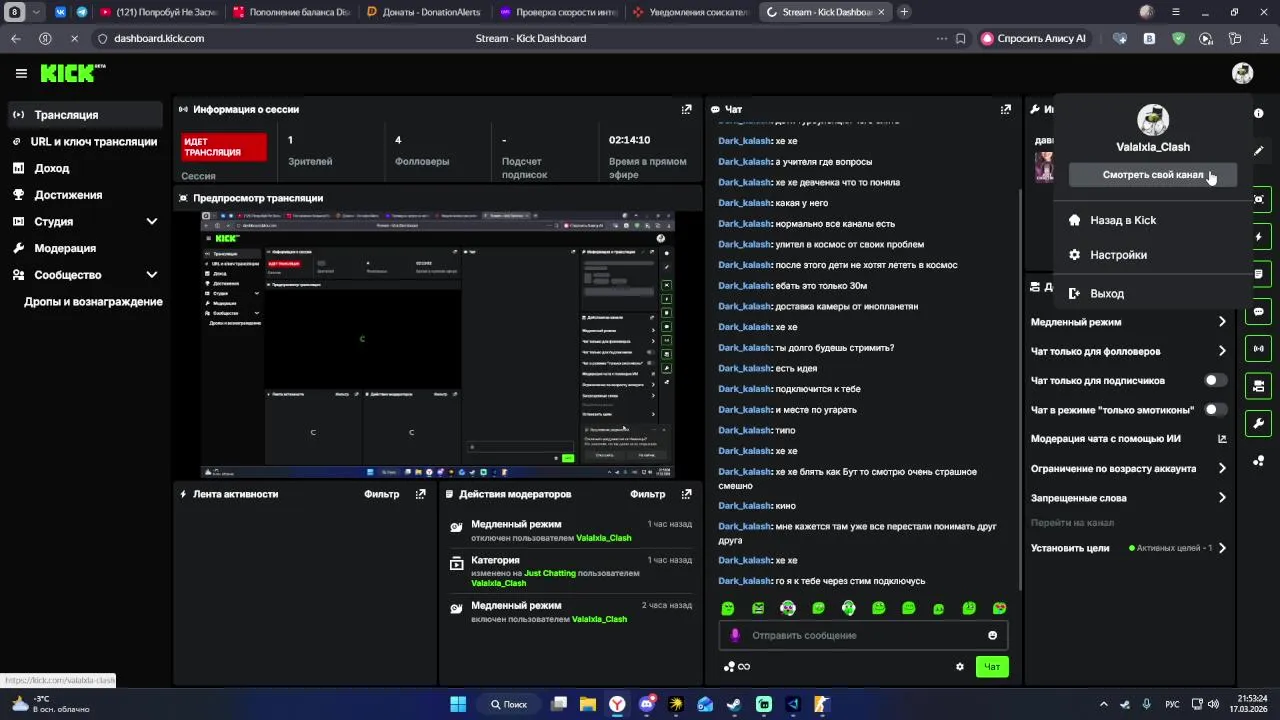
Task: Open AI chat moderation external link icon
Action: pyautogui.click(x=1222, y=438)
